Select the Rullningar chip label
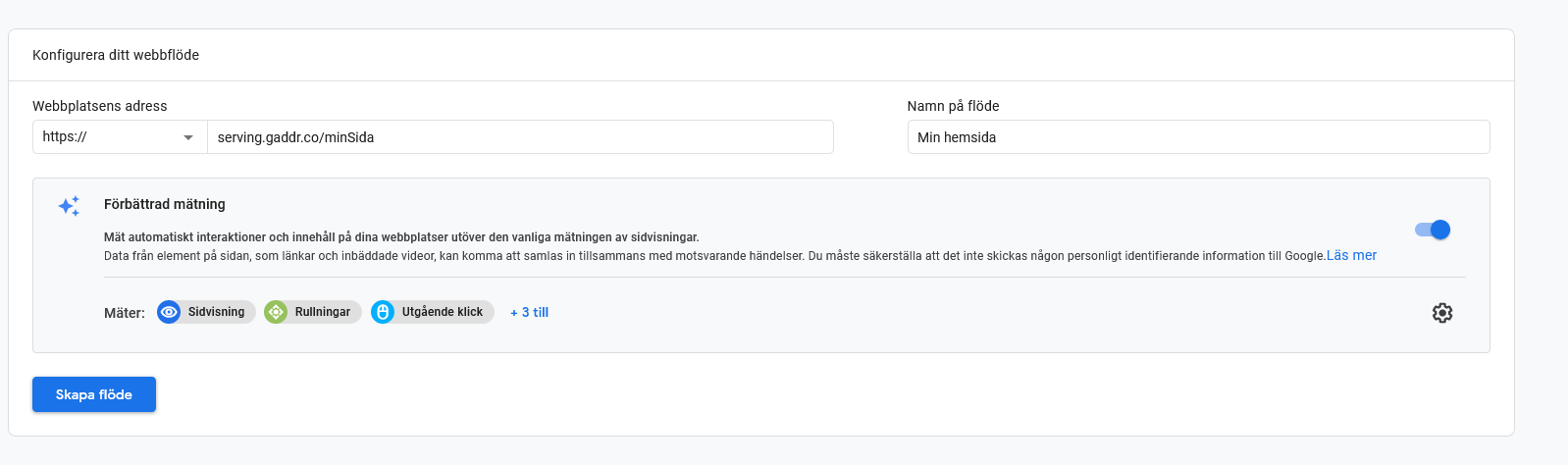 tap(322, 312)
